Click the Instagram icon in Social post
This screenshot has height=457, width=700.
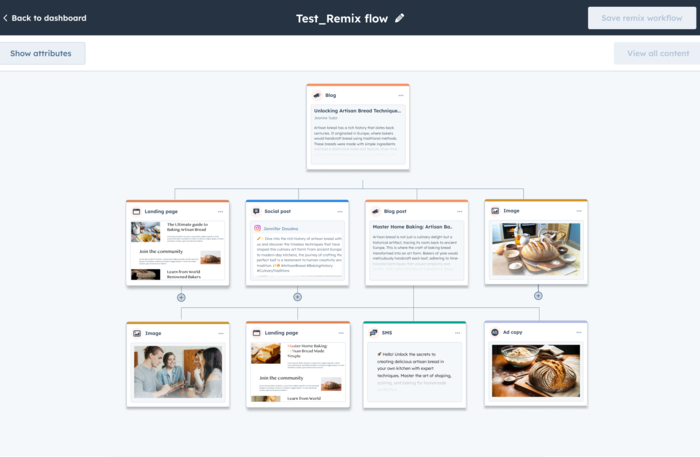[258, 228]
